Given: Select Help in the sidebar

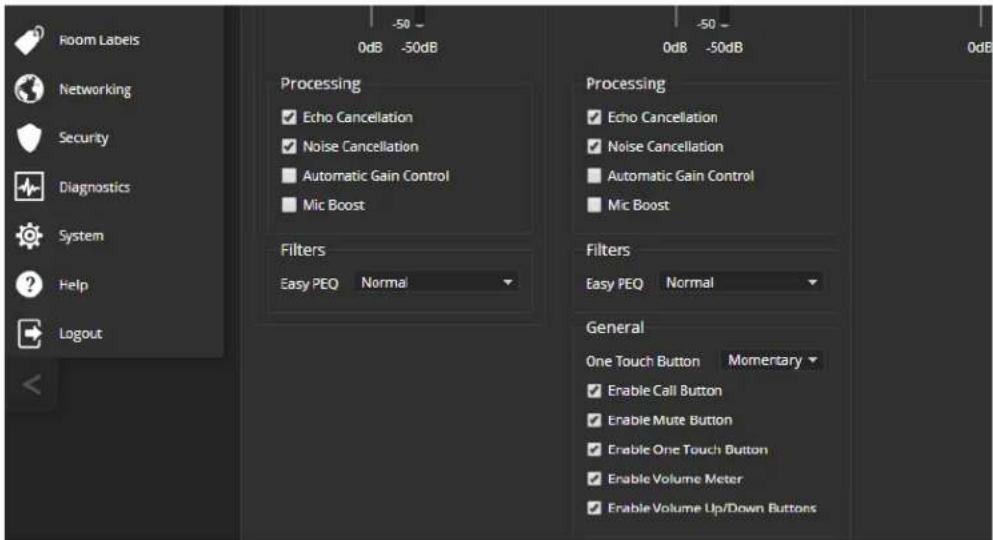Looking at the screenshot, I should pos(73,285).
